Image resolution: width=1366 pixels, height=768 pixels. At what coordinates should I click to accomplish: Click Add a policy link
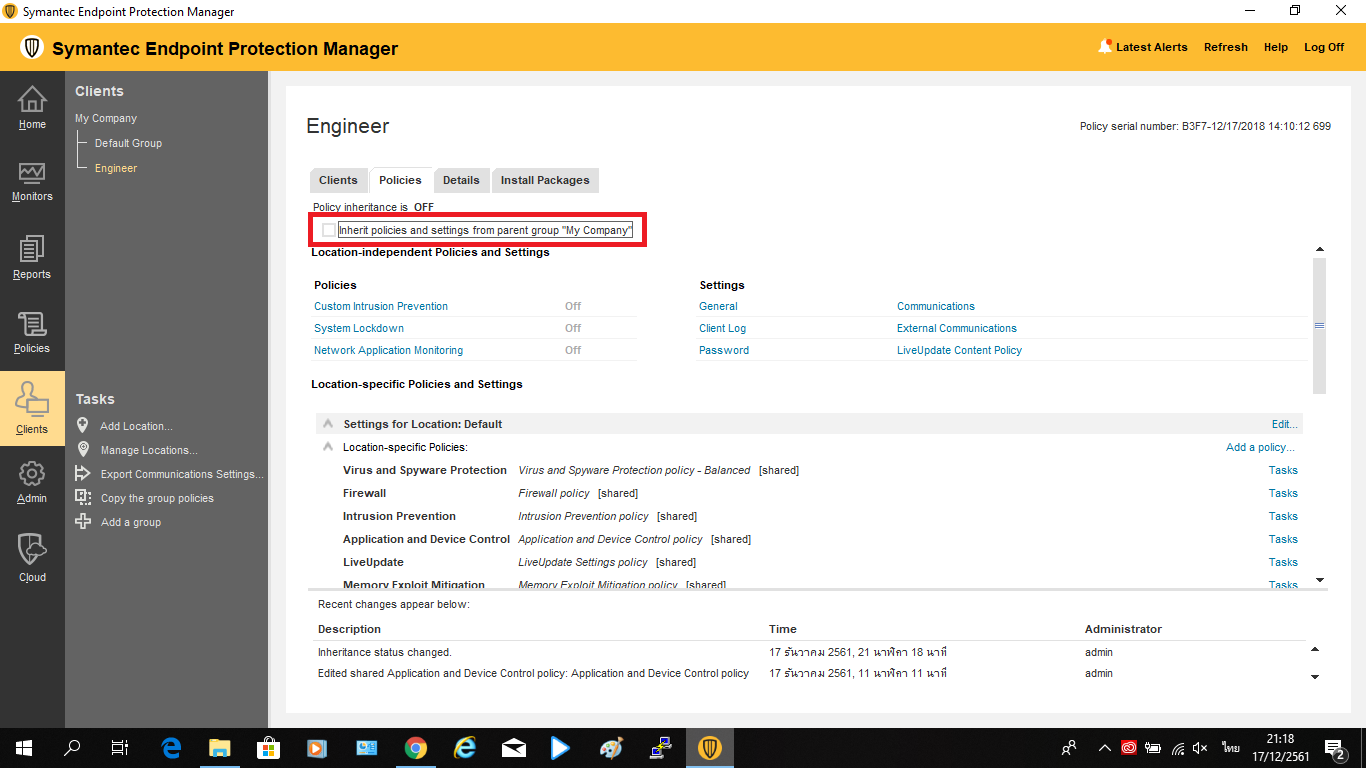coord(1260,447)
